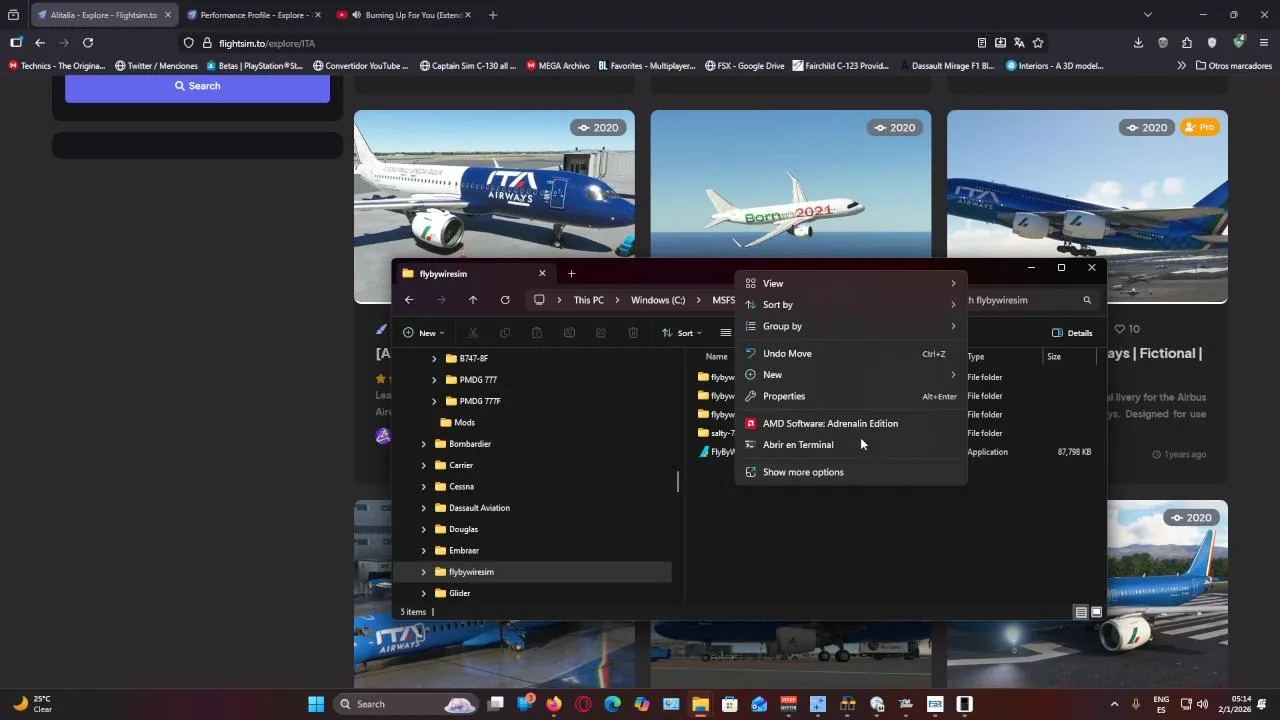Click the Delete trash icon in Explorer
Screen dimensions: 1280x720
(633, 333)
